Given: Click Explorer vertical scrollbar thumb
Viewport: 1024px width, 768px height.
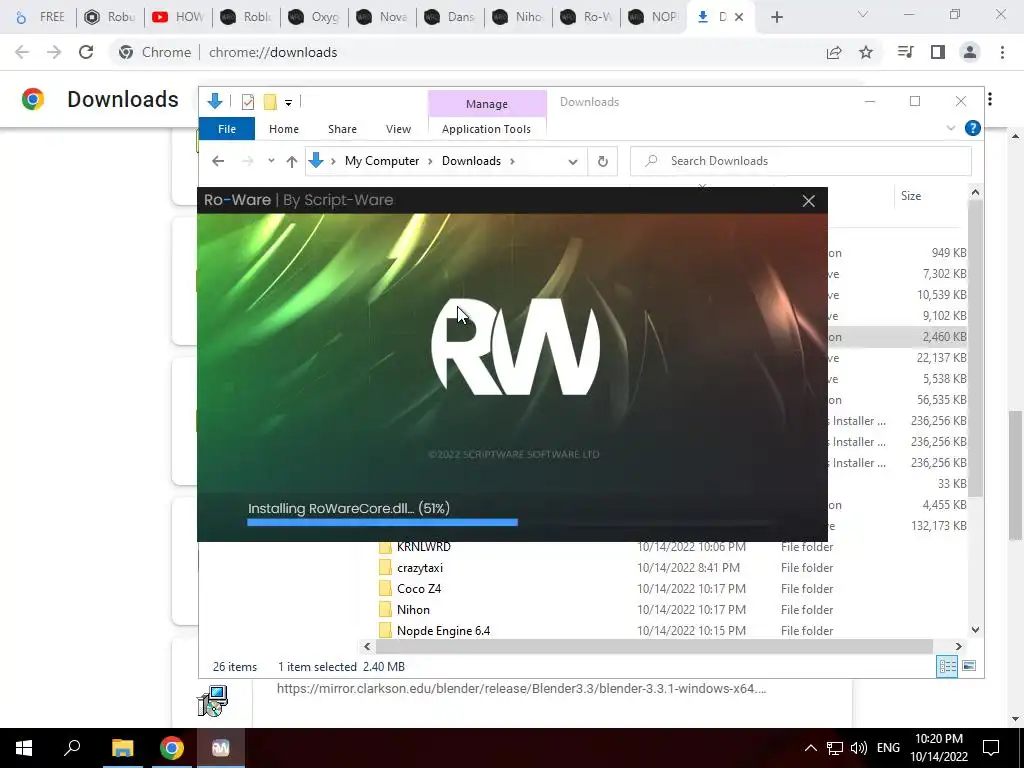Looking at the screenshot, I should 975,348.
